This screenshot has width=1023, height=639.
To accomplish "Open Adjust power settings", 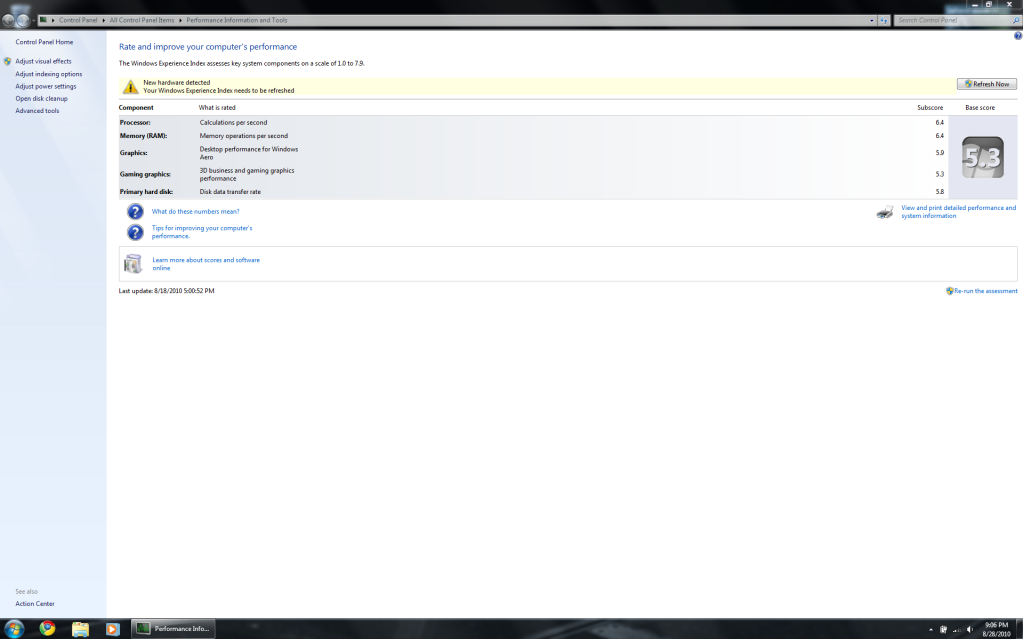I will [x=46, y=86].
